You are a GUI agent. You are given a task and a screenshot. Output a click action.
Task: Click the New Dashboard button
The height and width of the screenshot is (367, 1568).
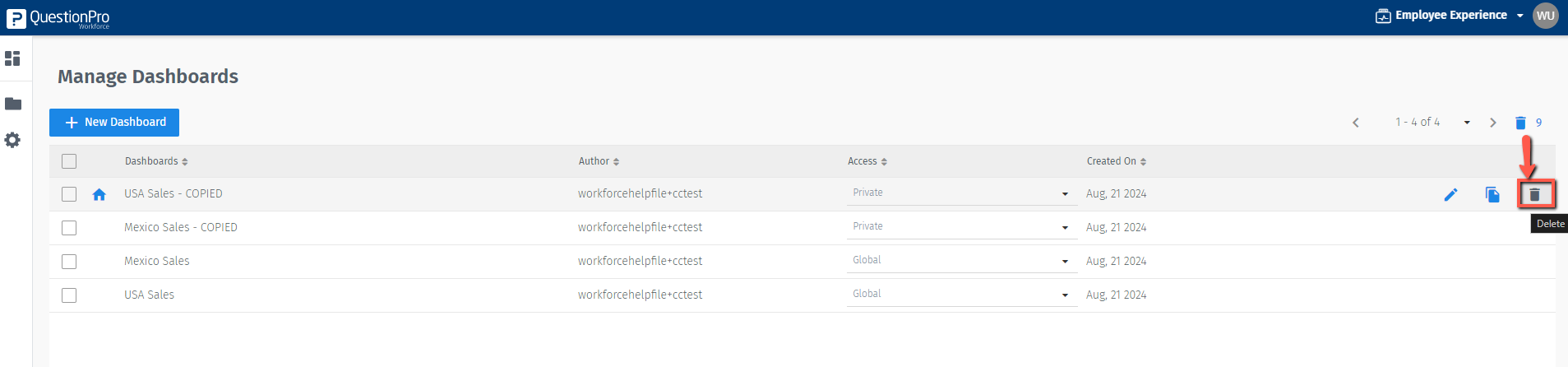pos(114,123)
